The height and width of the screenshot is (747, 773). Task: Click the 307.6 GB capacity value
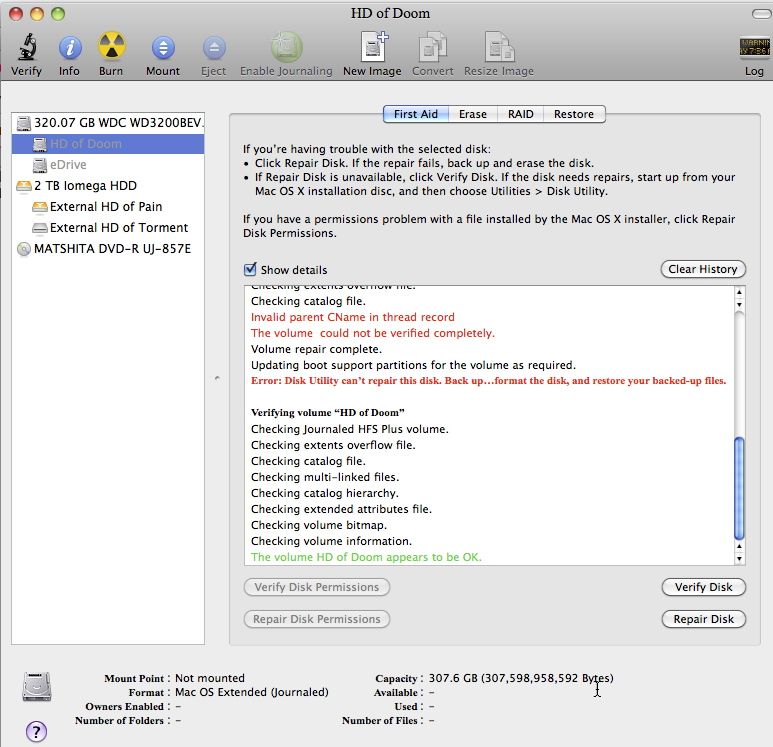521,678
